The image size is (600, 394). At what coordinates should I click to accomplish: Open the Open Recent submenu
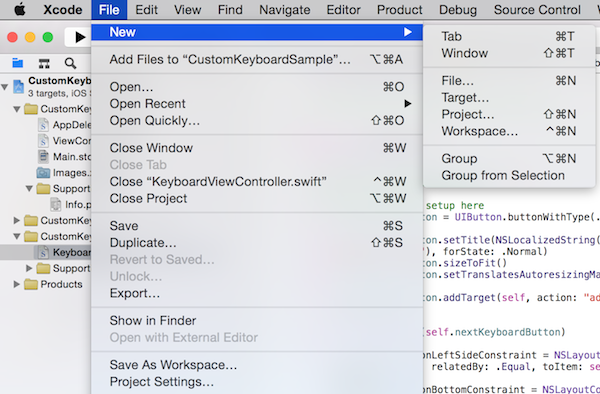click(257, 104)
